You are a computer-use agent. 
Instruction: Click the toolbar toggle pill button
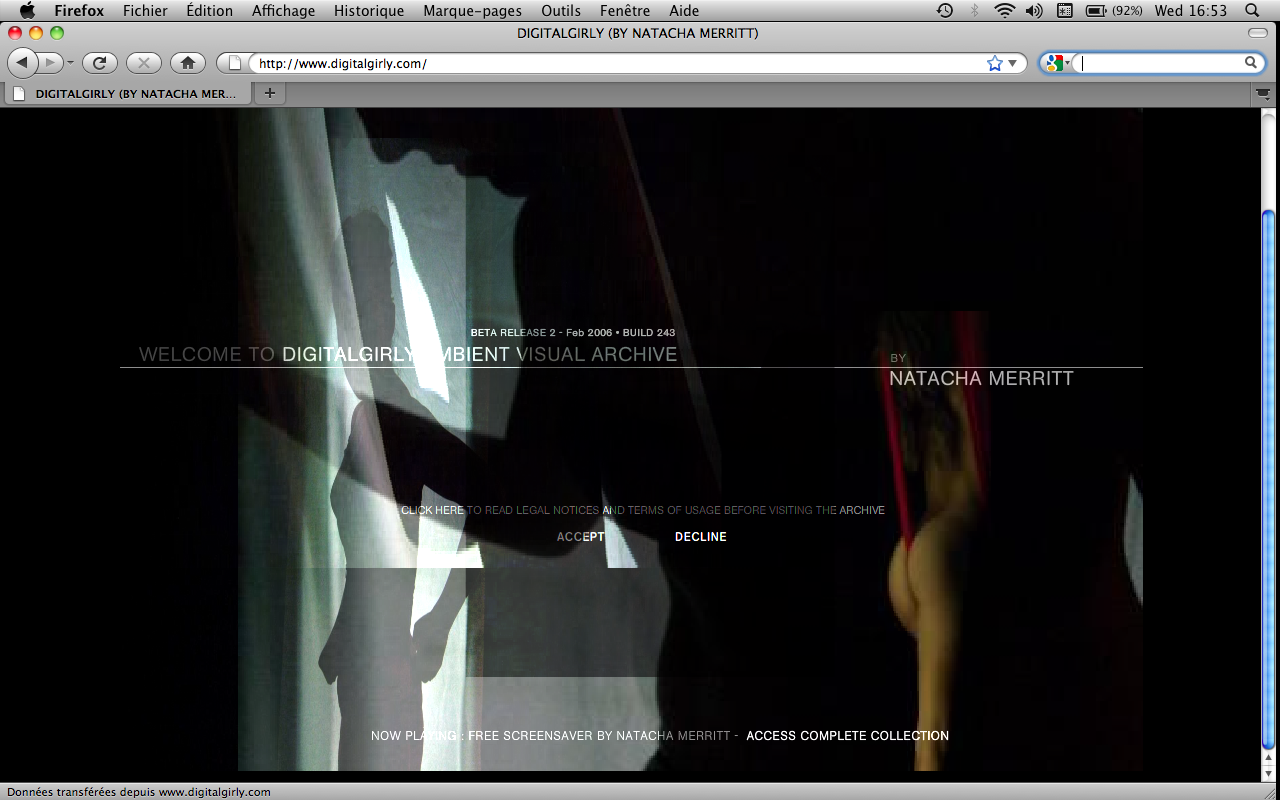(1258, 34)
